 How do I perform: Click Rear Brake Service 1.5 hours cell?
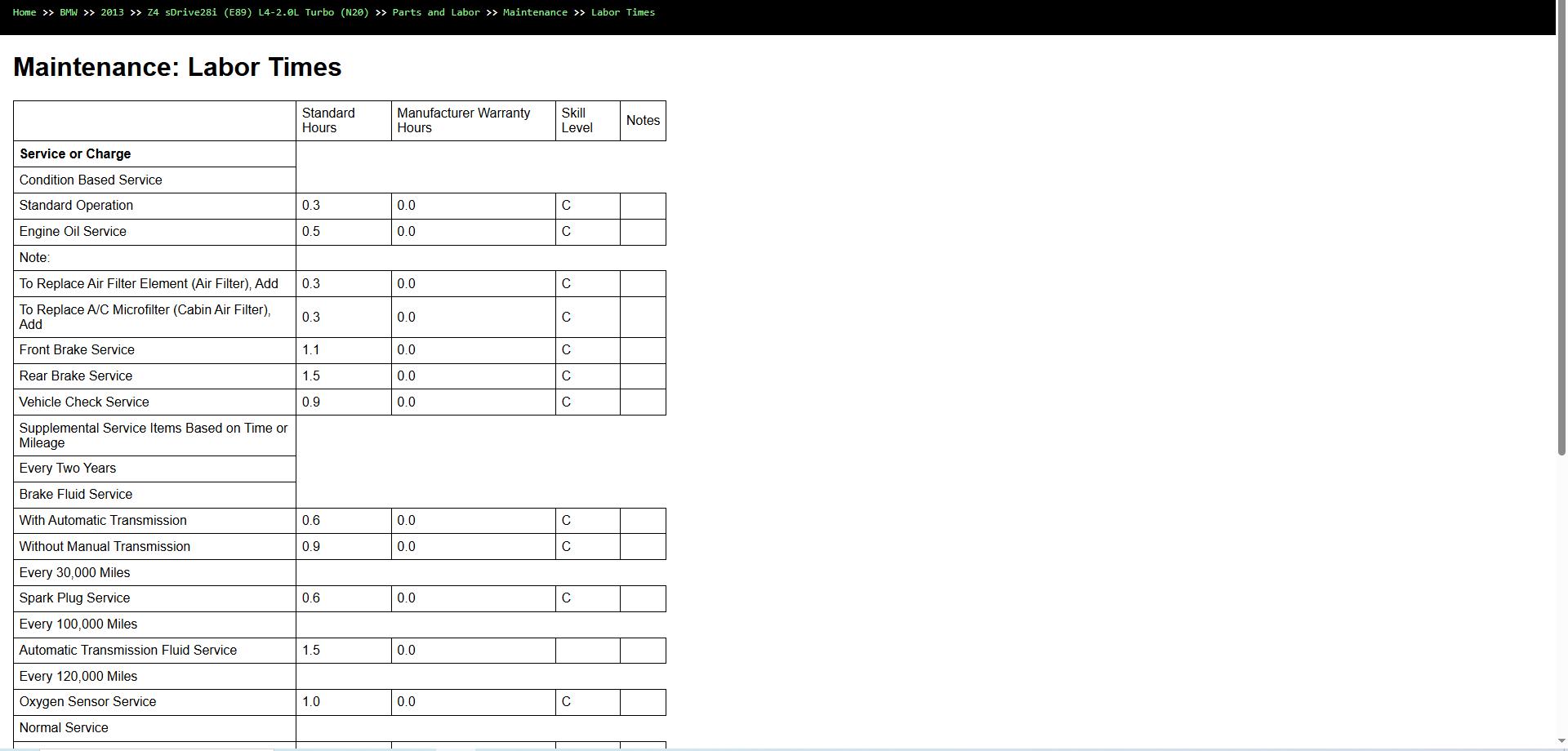pyautogui.click(x=343, y=376)
